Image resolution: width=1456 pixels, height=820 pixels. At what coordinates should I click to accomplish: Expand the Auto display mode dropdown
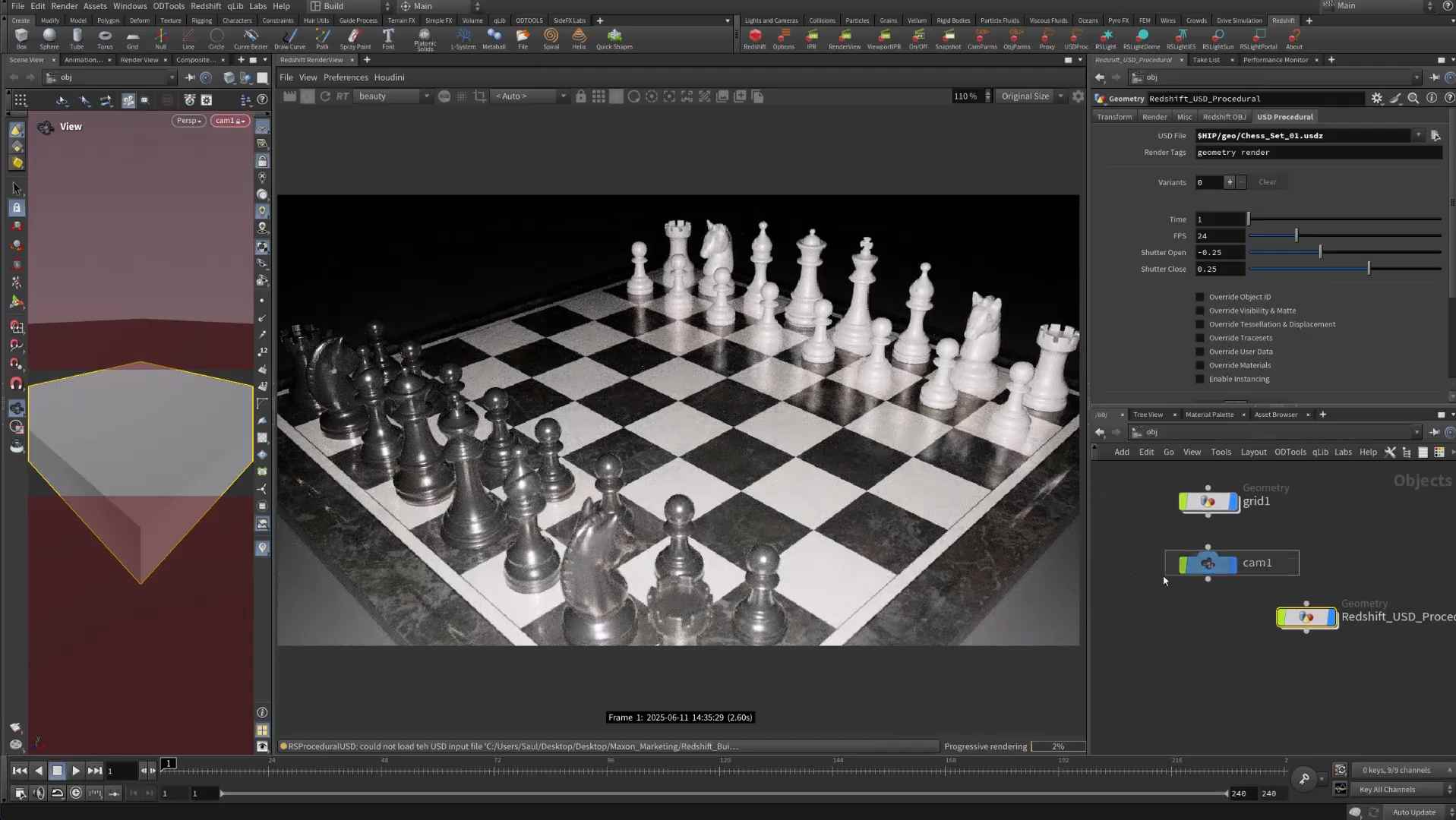529,96
